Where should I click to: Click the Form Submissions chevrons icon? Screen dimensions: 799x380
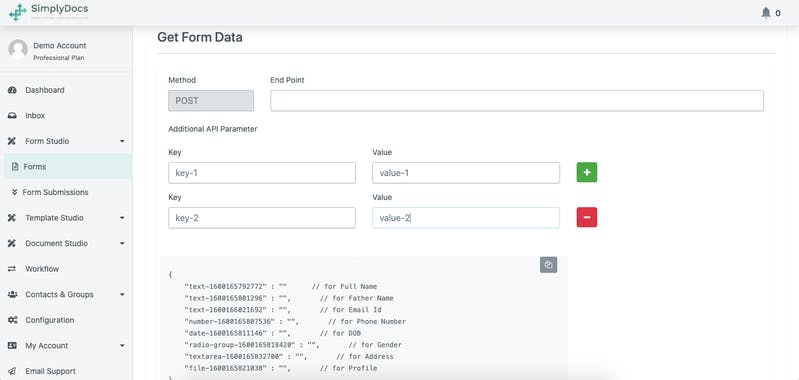pyautogui.click(x=15, y=192)
